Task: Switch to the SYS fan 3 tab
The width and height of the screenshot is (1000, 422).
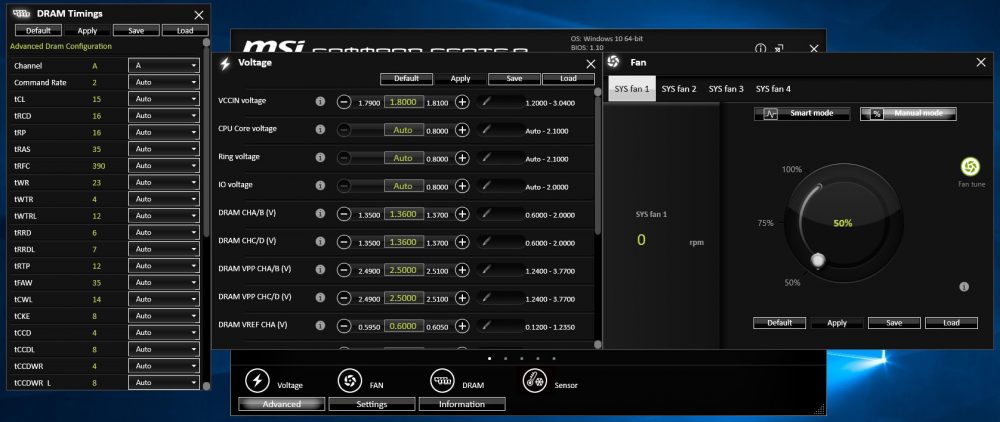Action: 726,89
